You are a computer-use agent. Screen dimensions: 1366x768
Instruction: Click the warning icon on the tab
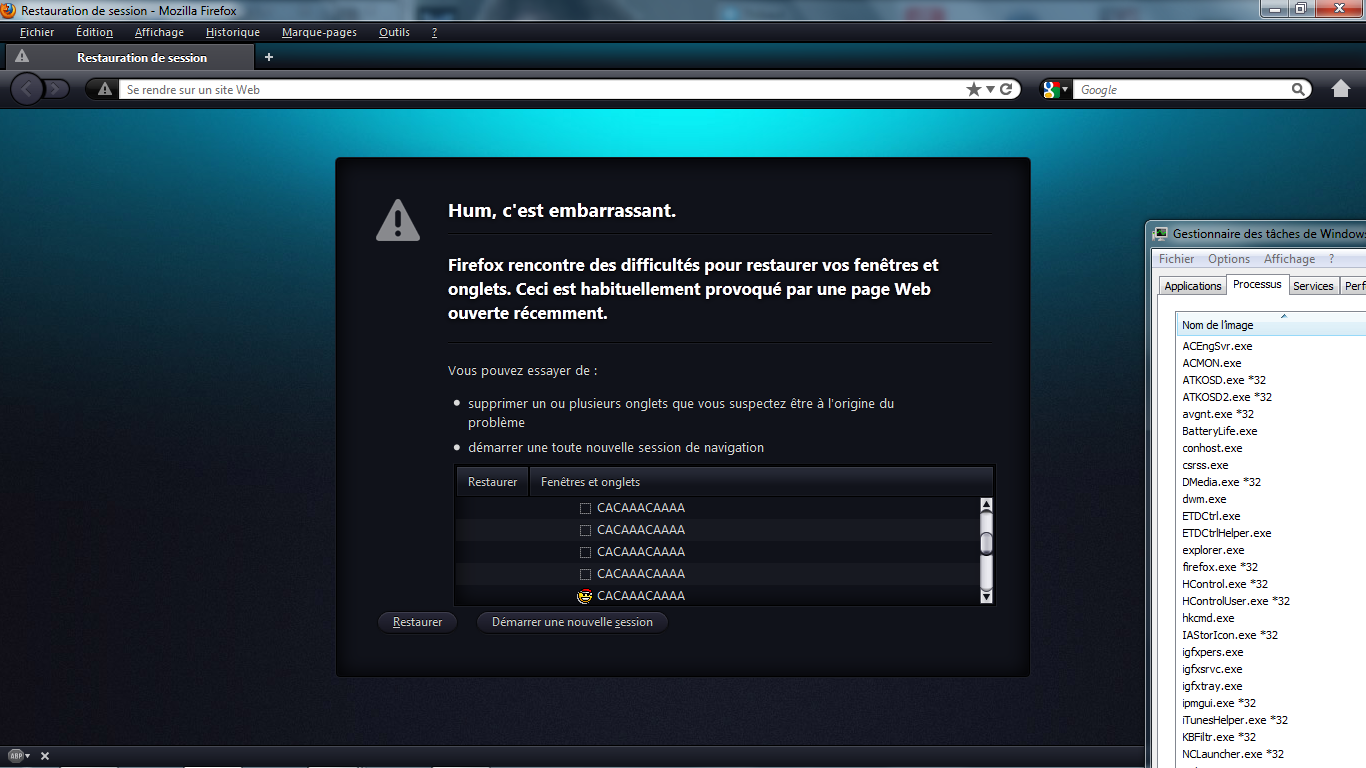[22, 57]
